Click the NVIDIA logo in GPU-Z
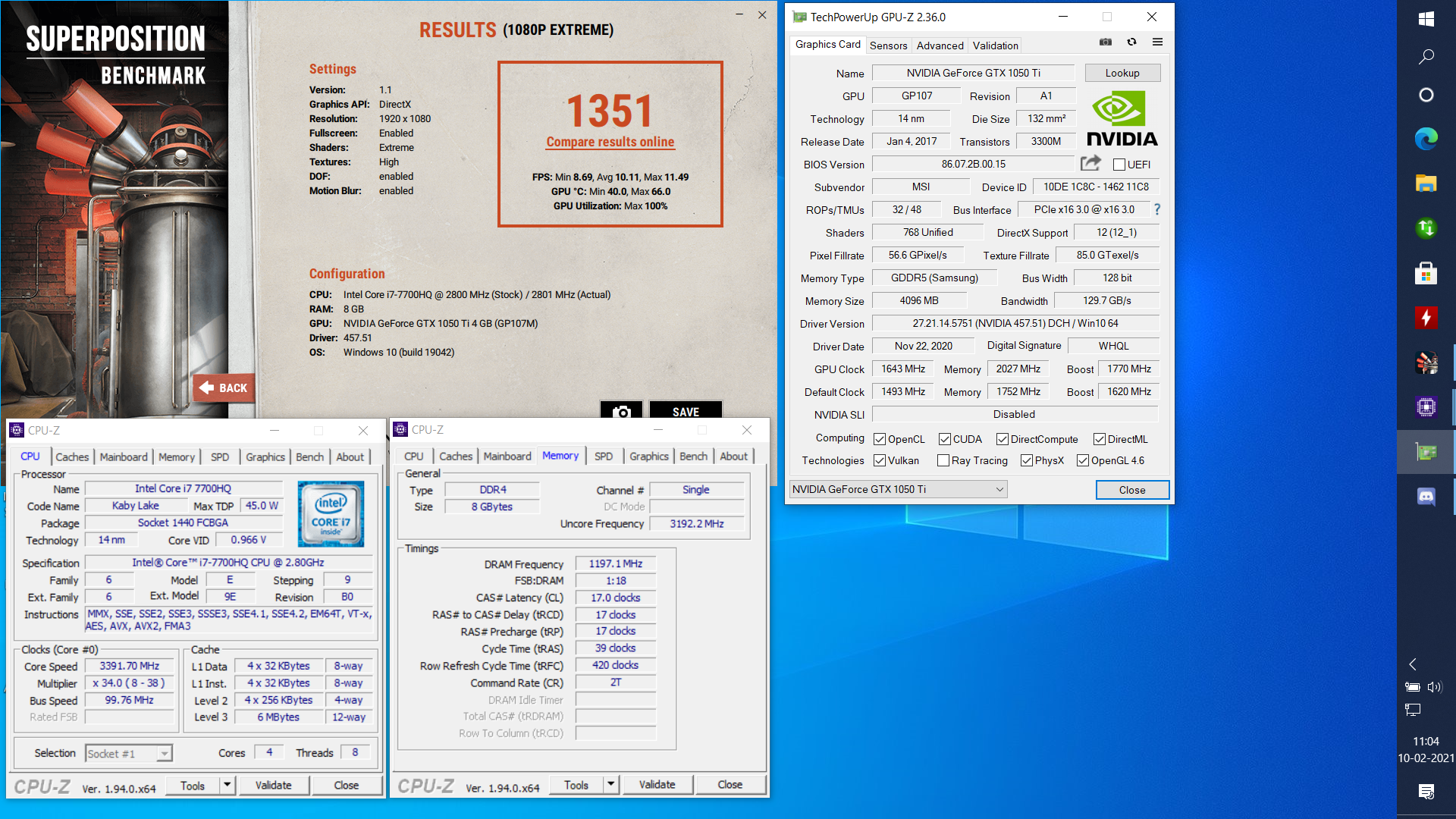The height and width of the screenshot is (819, 1456). click(1122, 119)
